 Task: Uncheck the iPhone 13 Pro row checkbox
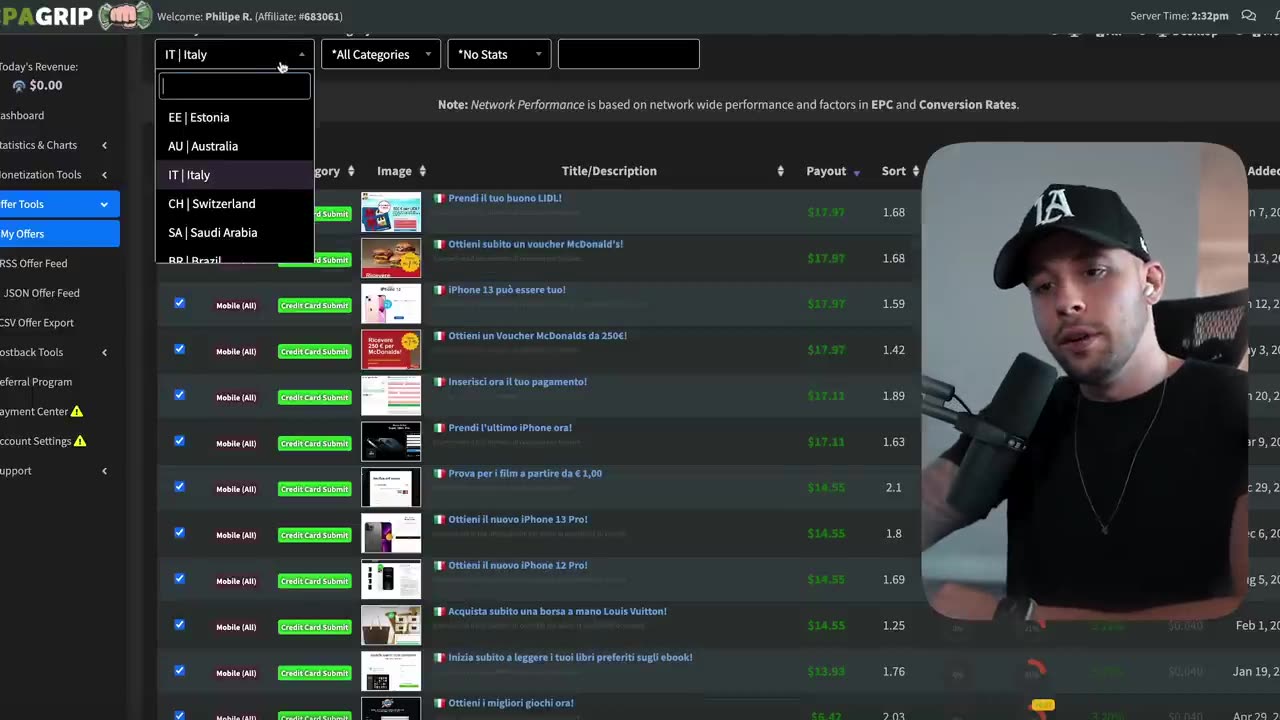pos(179,533)
